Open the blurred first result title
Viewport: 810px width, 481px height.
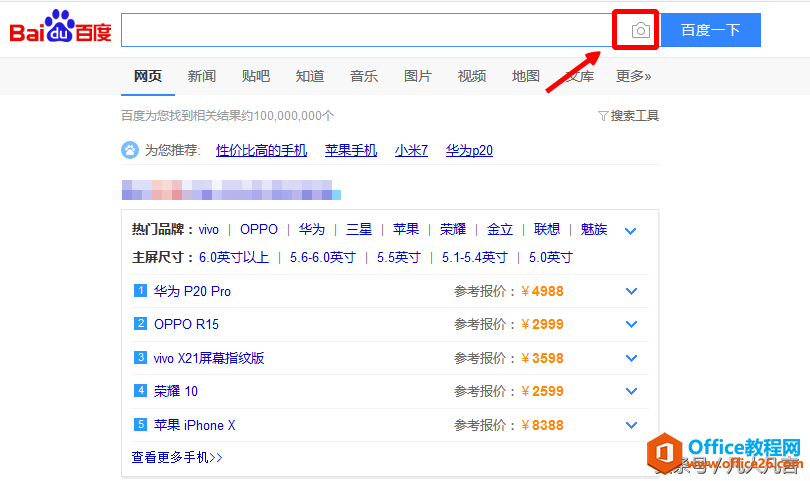231,190
